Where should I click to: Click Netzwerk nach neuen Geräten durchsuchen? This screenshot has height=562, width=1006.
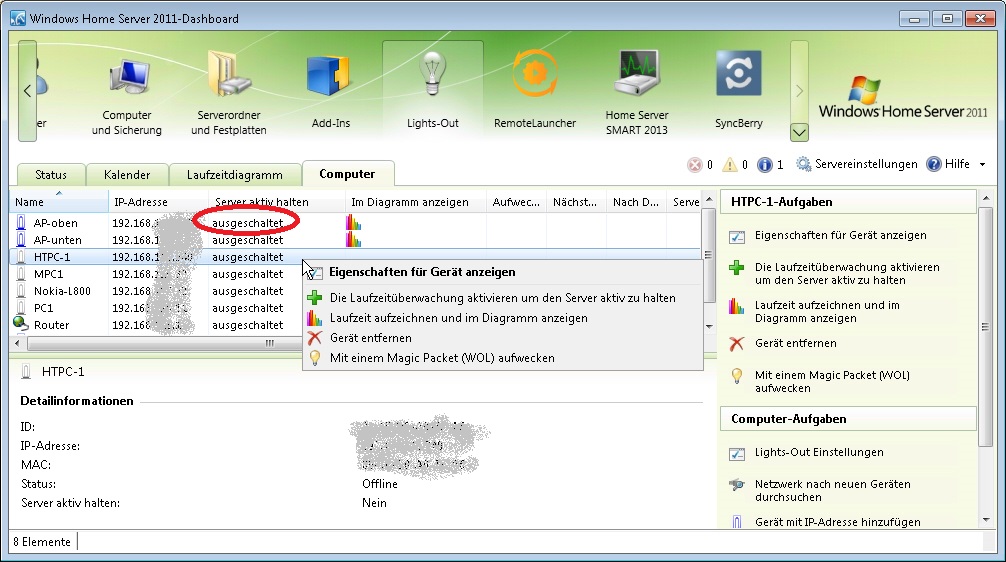pyautogui.click(x=833, y=490)
